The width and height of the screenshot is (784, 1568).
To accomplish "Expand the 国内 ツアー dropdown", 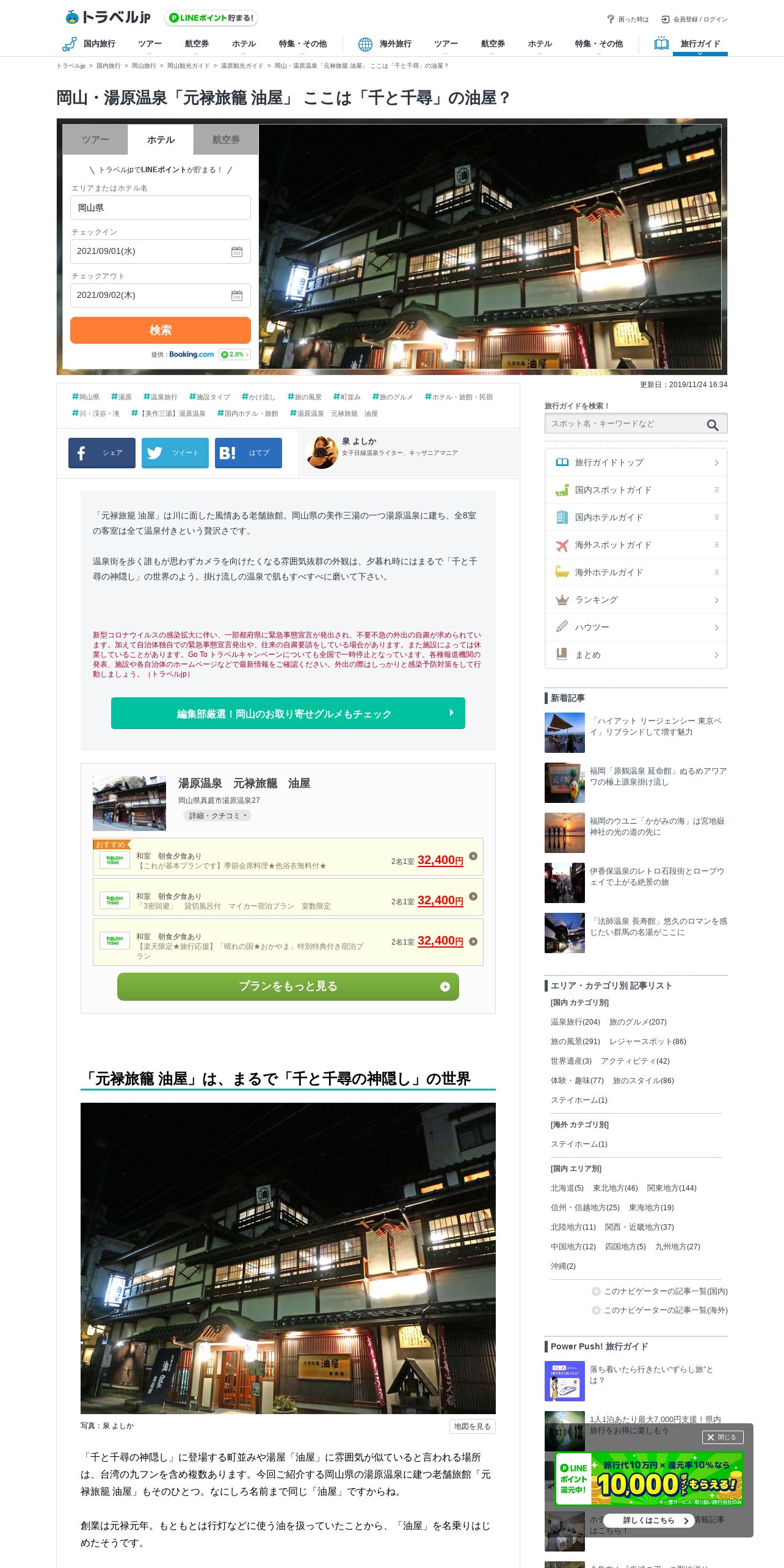I will coord(150,45).
